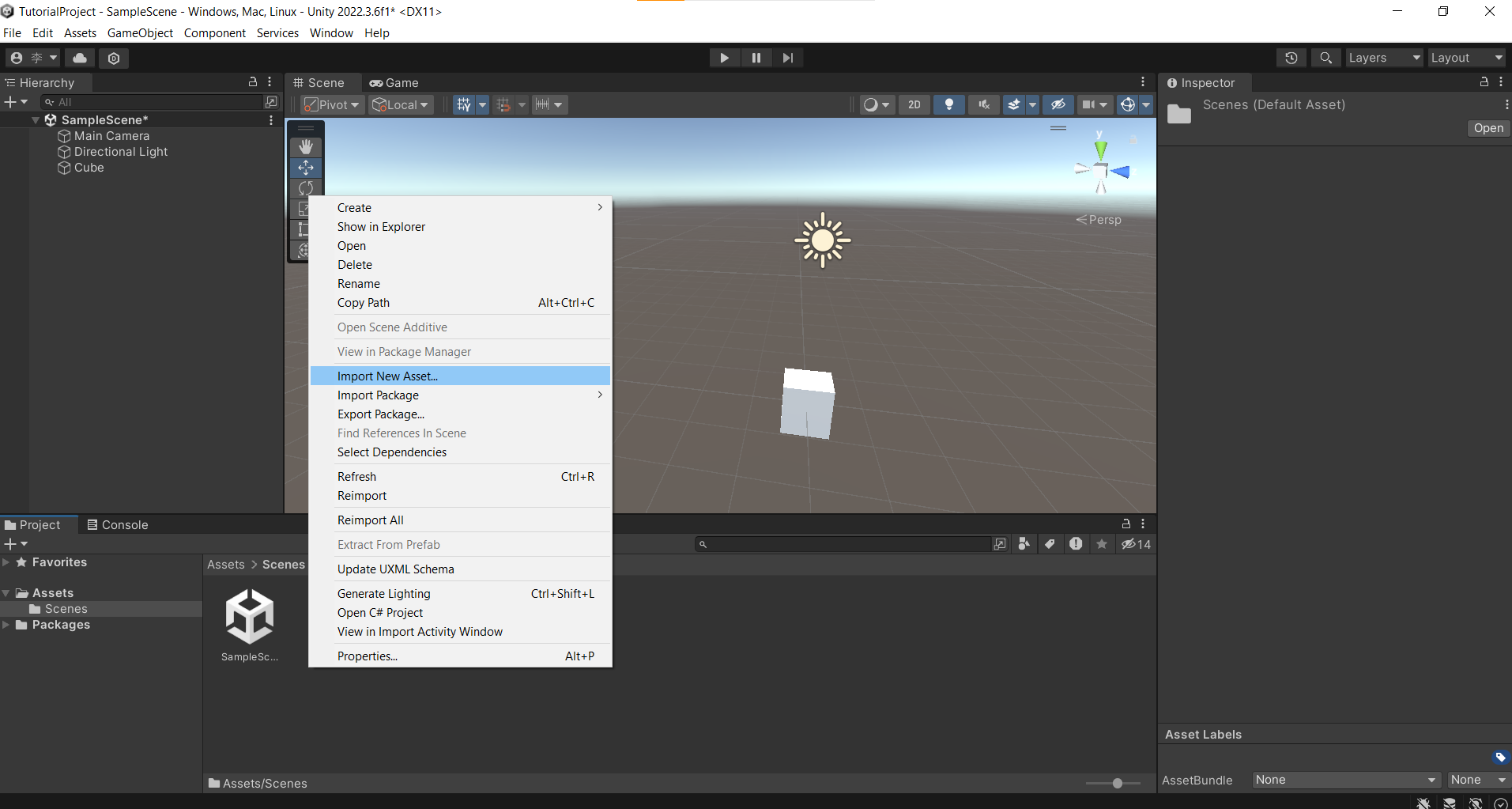
Task: Toggle the Project panel lock
Action: point(1126,524)
